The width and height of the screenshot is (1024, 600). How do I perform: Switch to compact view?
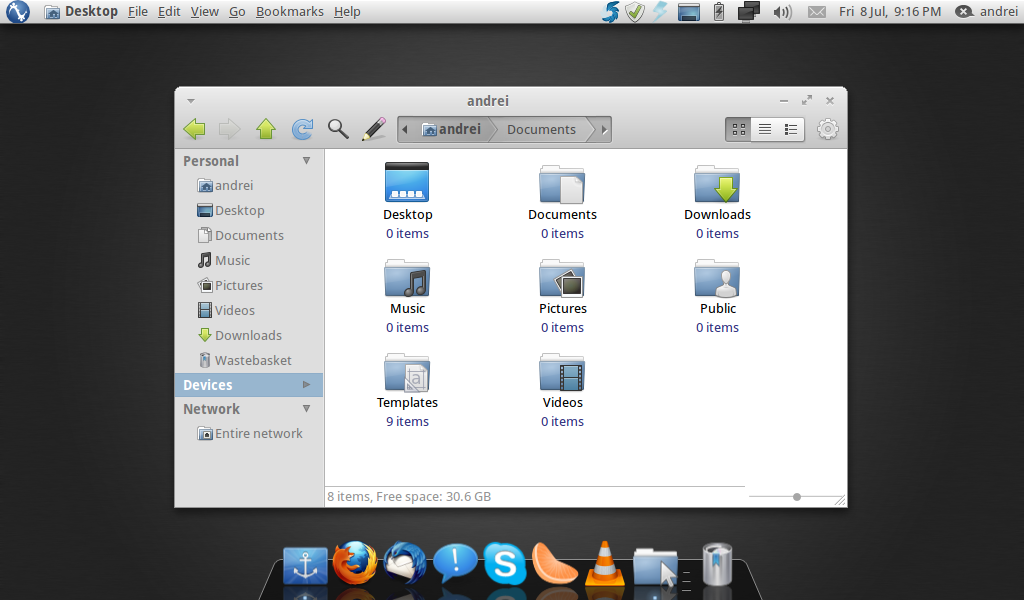791,129
